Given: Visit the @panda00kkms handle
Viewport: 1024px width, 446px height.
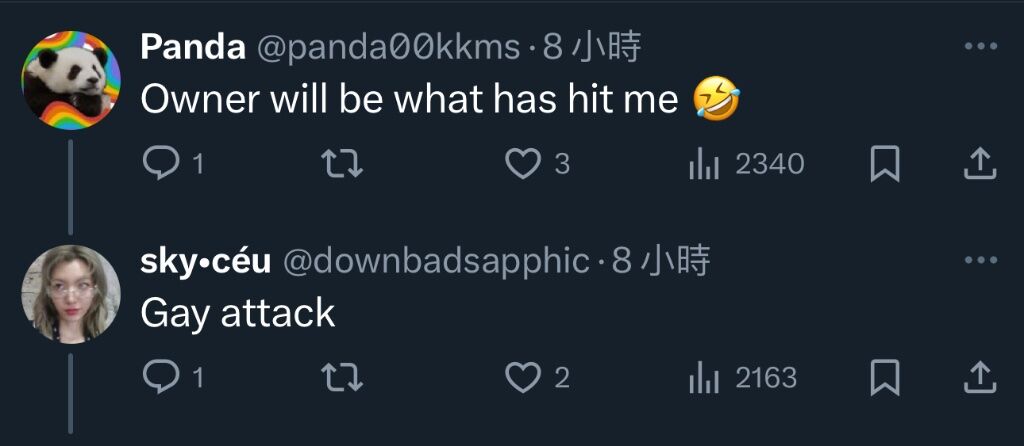Looking at the screenshot, I should (388, 48).
